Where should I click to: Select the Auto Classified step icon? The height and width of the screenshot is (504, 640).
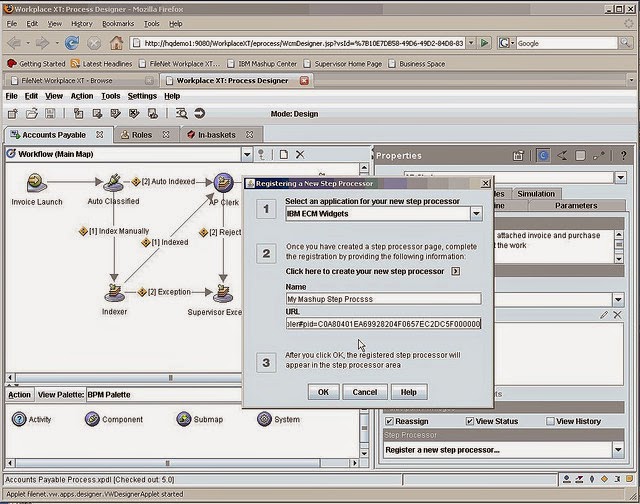tap(113, 182)
